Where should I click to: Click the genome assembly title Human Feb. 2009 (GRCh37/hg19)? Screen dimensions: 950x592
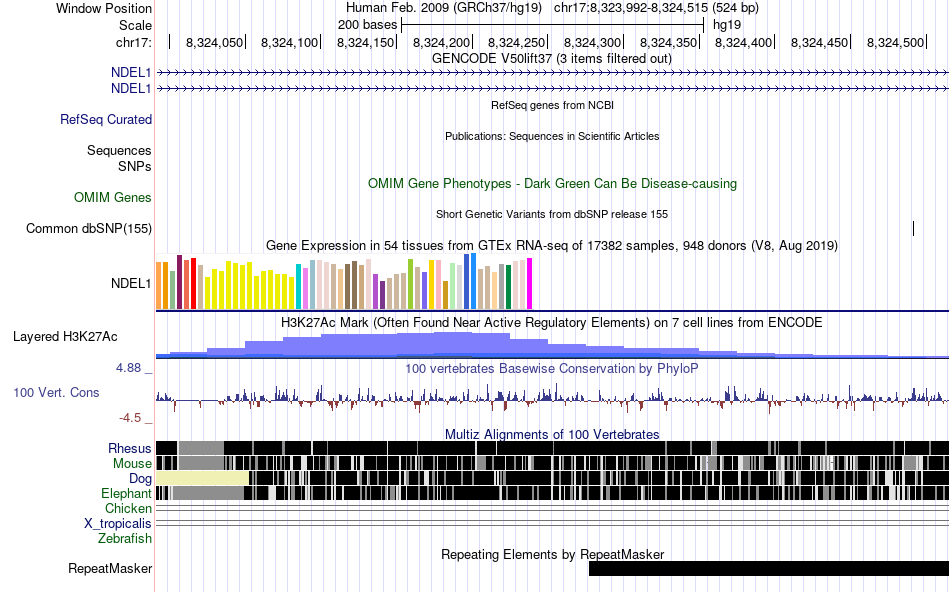(x=444, y=8)
